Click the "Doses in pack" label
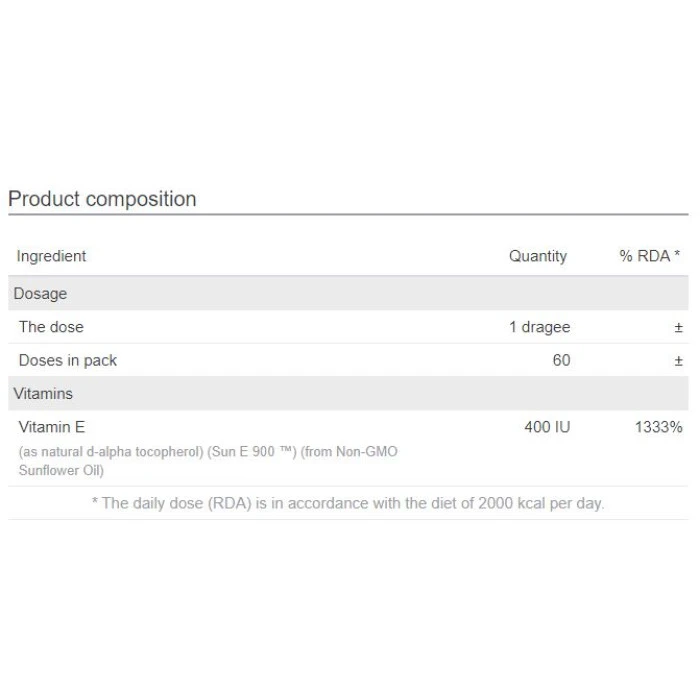 [x=68, y=360]
